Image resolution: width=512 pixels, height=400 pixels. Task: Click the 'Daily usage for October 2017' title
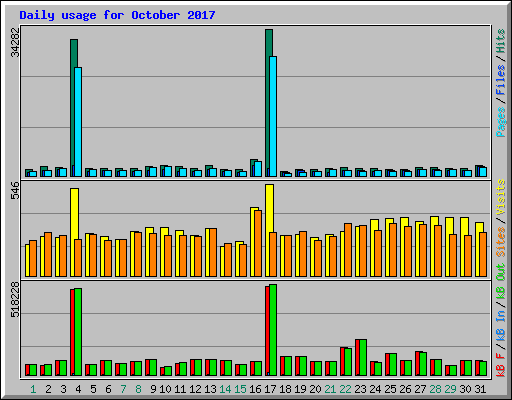coord(117,15)
